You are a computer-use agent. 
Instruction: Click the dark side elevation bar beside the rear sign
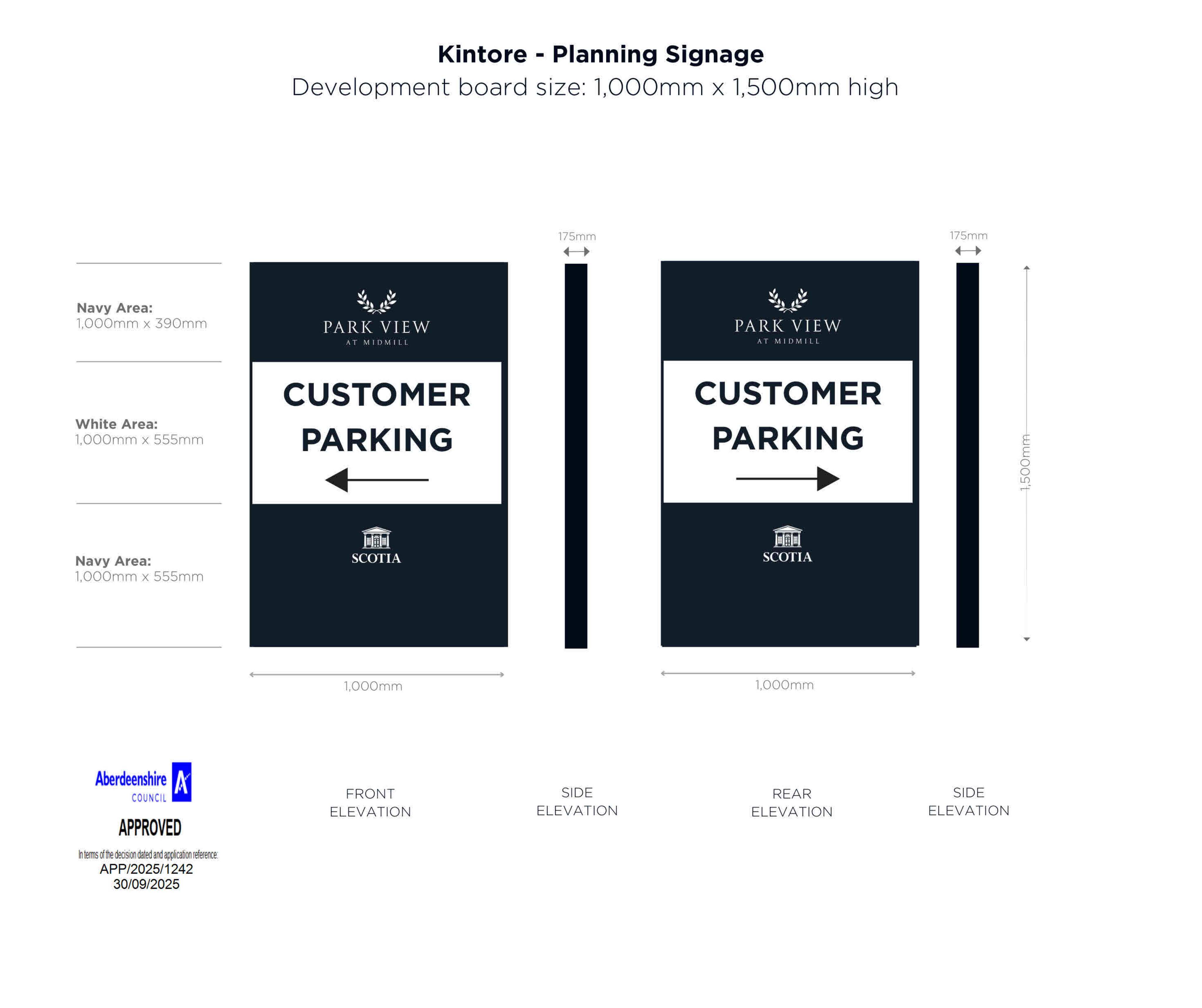[x=967, y=455]
